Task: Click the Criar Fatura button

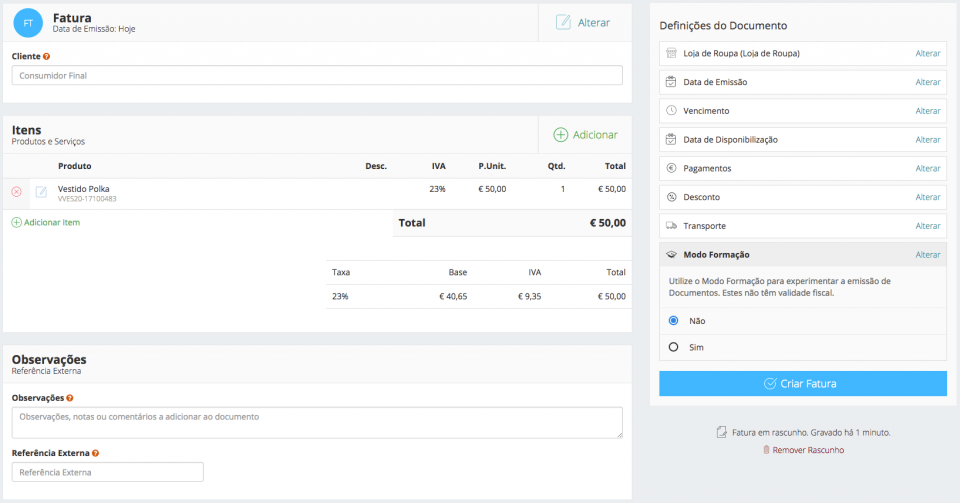Action: (x=802, y=383)
